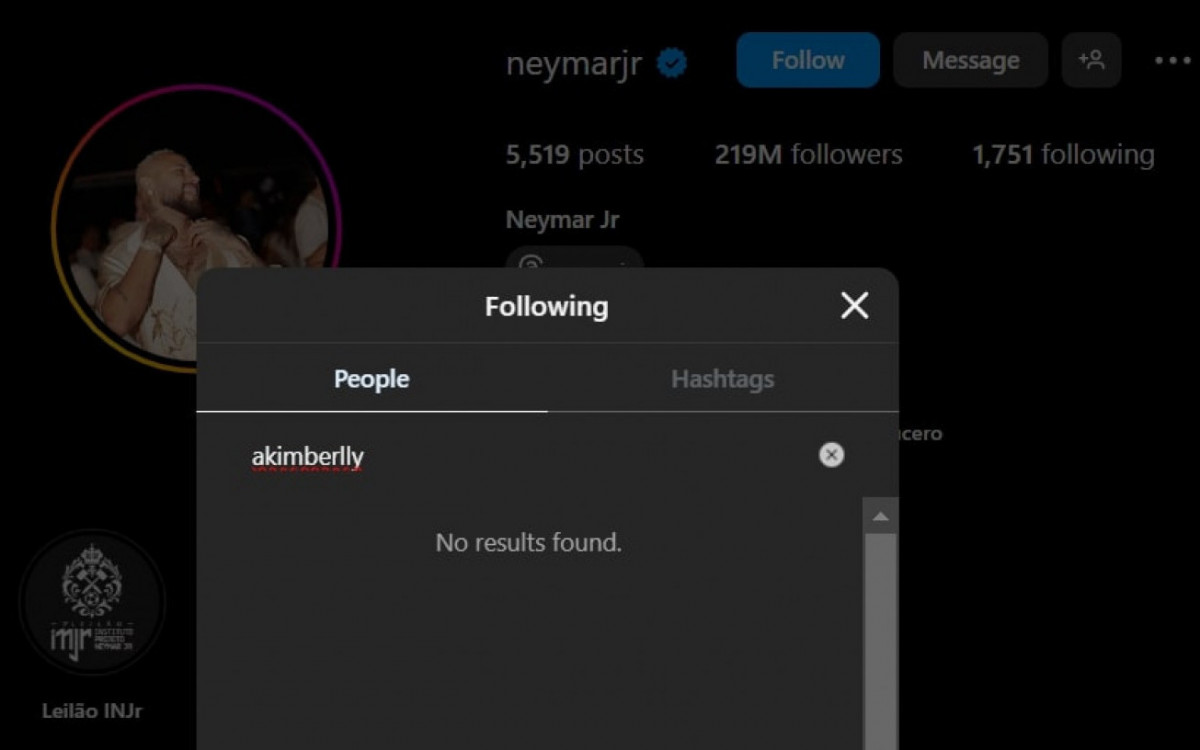
Task: Open the 1,751 following list
Action: [1063, 154]
